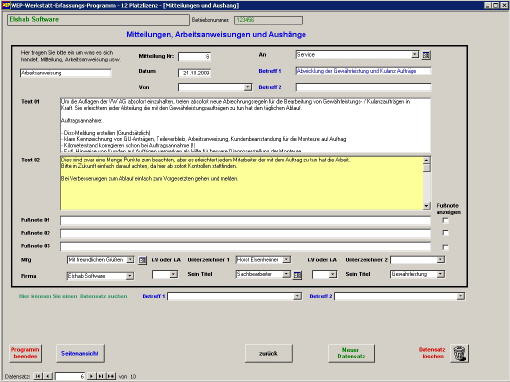The image size is (510, 382).
Task: Click the lookup icon beside the An field
Action: tap(426, 55)
